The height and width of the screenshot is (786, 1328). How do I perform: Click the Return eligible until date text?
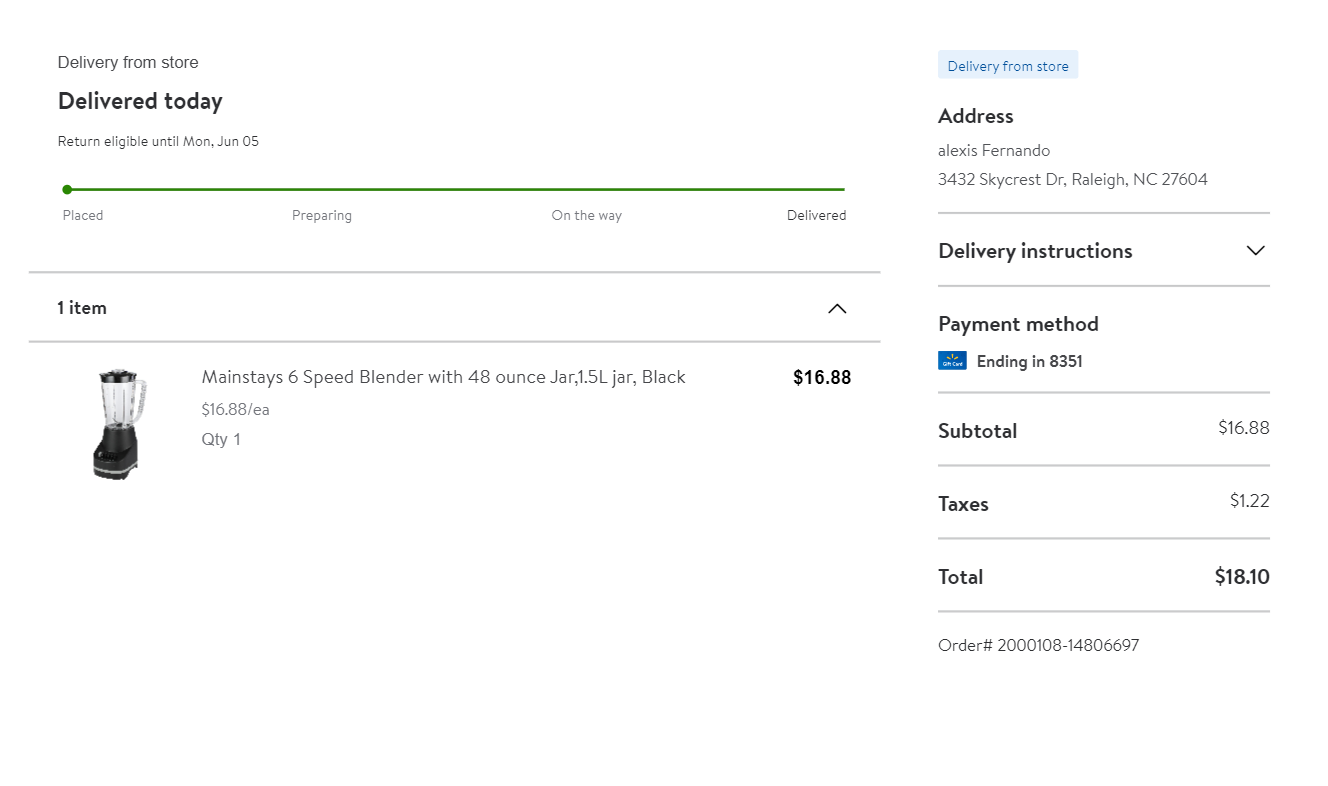[x=158, y=141]
